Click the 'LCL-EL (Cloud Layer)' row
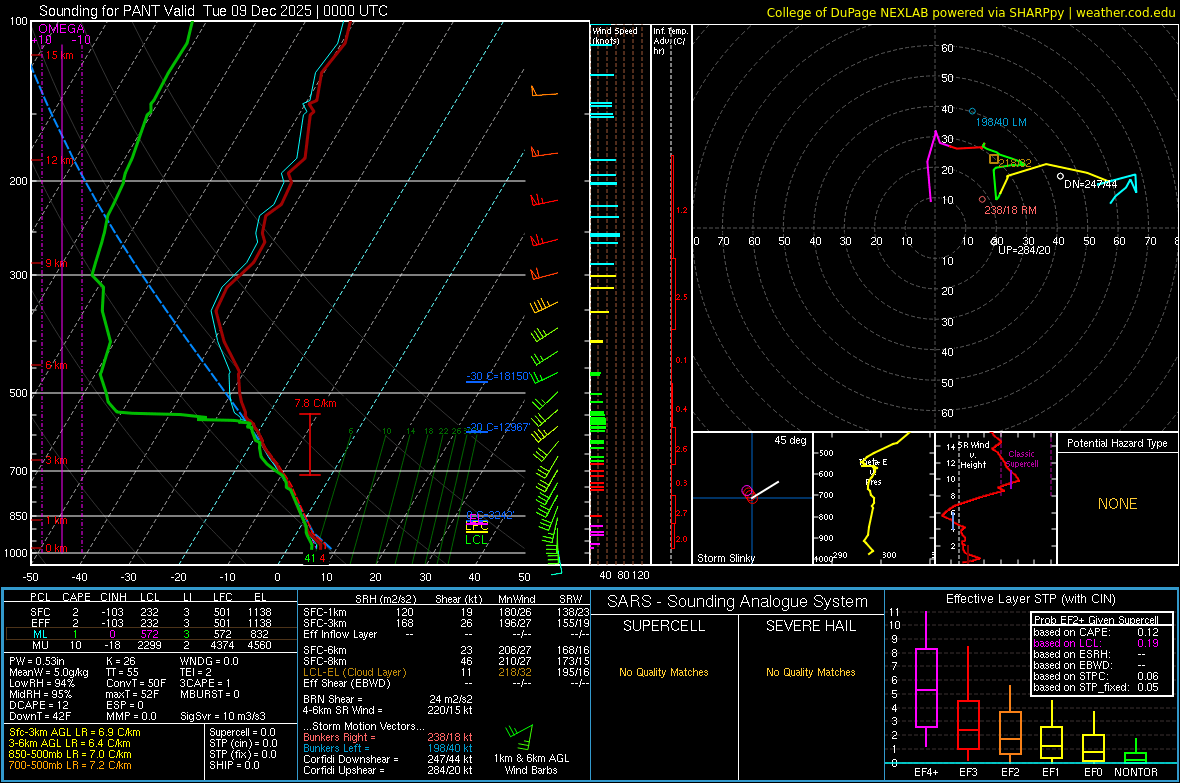 pos(446,672)
